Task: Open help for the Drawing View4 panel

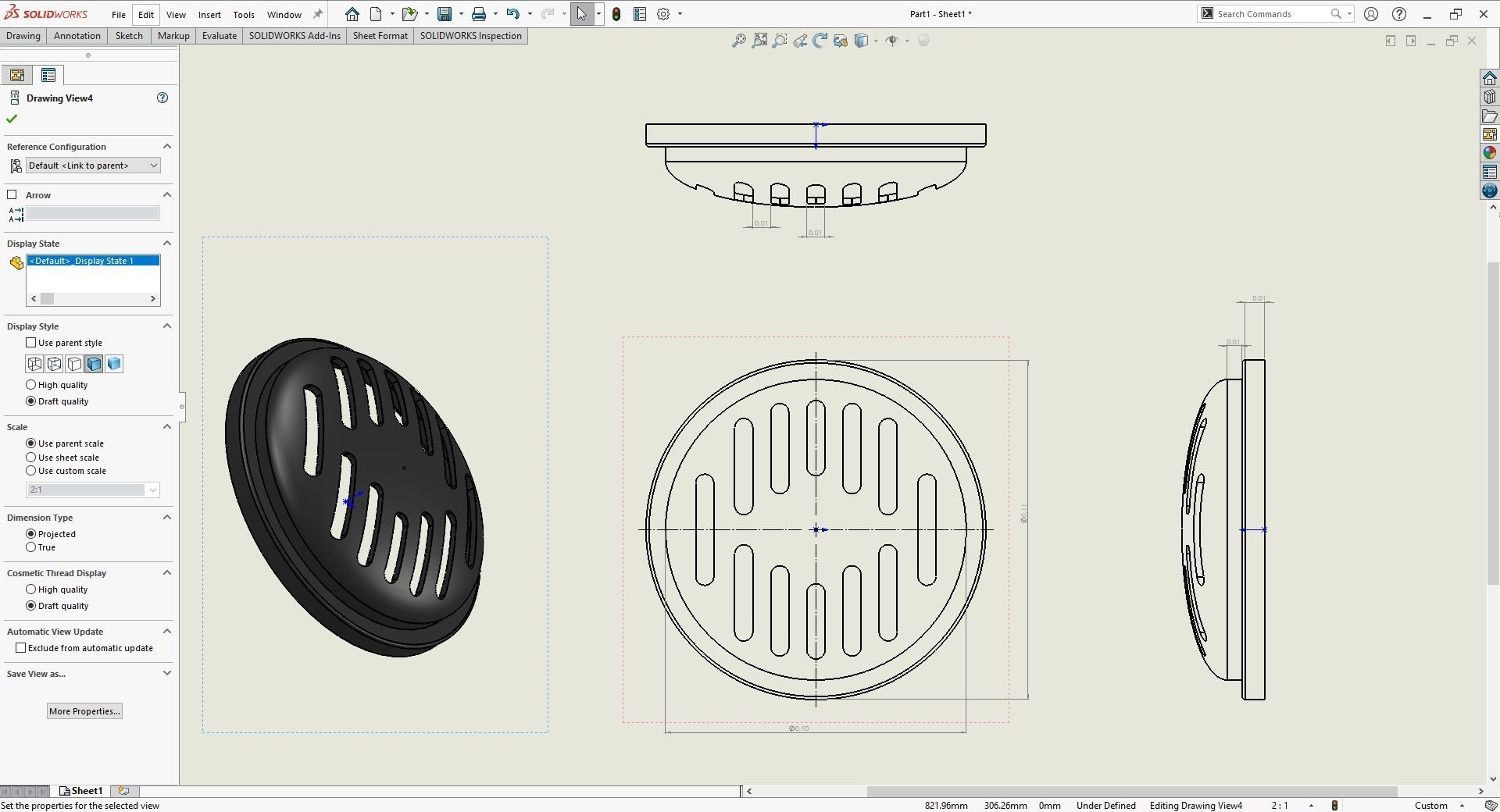Action: click(162, 98)
